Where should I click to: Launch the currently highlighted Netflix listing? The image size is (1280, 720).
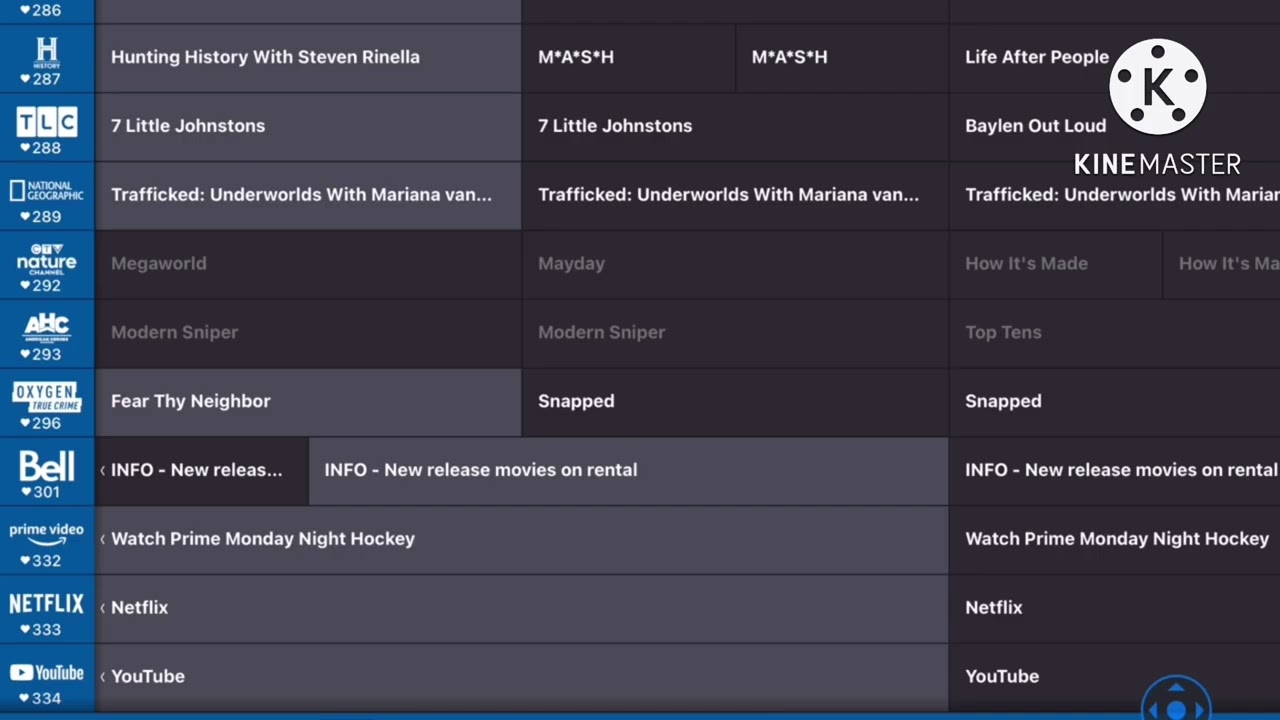coord(521,607)
